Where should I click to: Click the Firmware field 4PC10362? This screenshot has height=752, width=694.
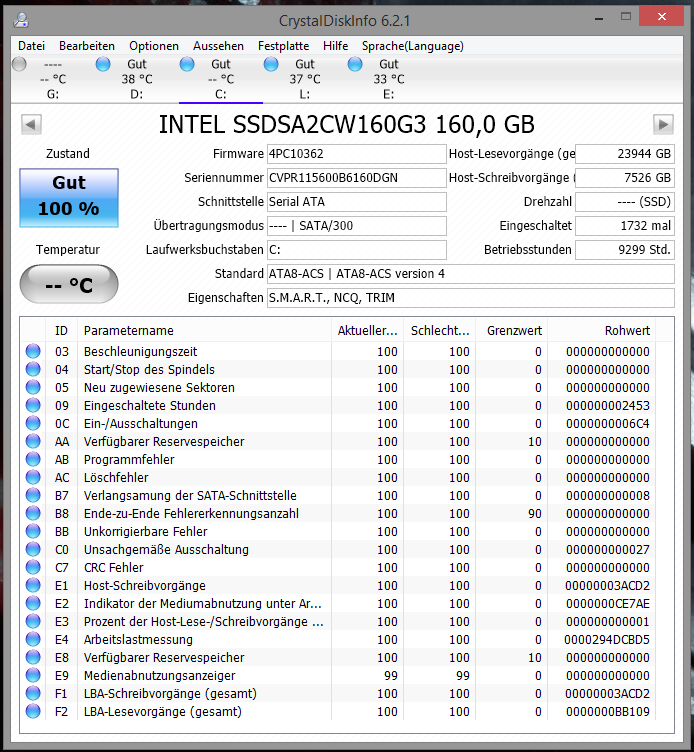point(356,154)
